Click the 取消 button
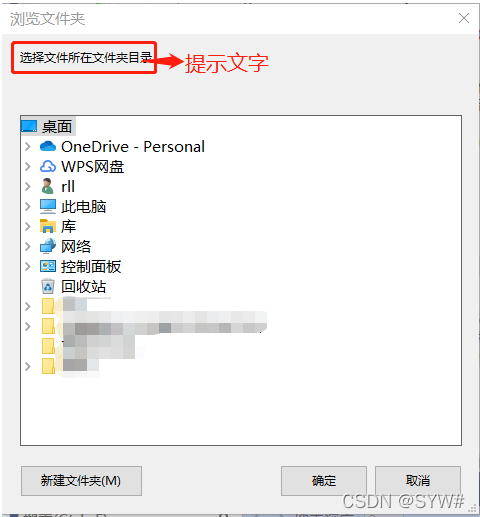Image resolution: width=480 pixels, height=517 pixels. tap(418, 481)
